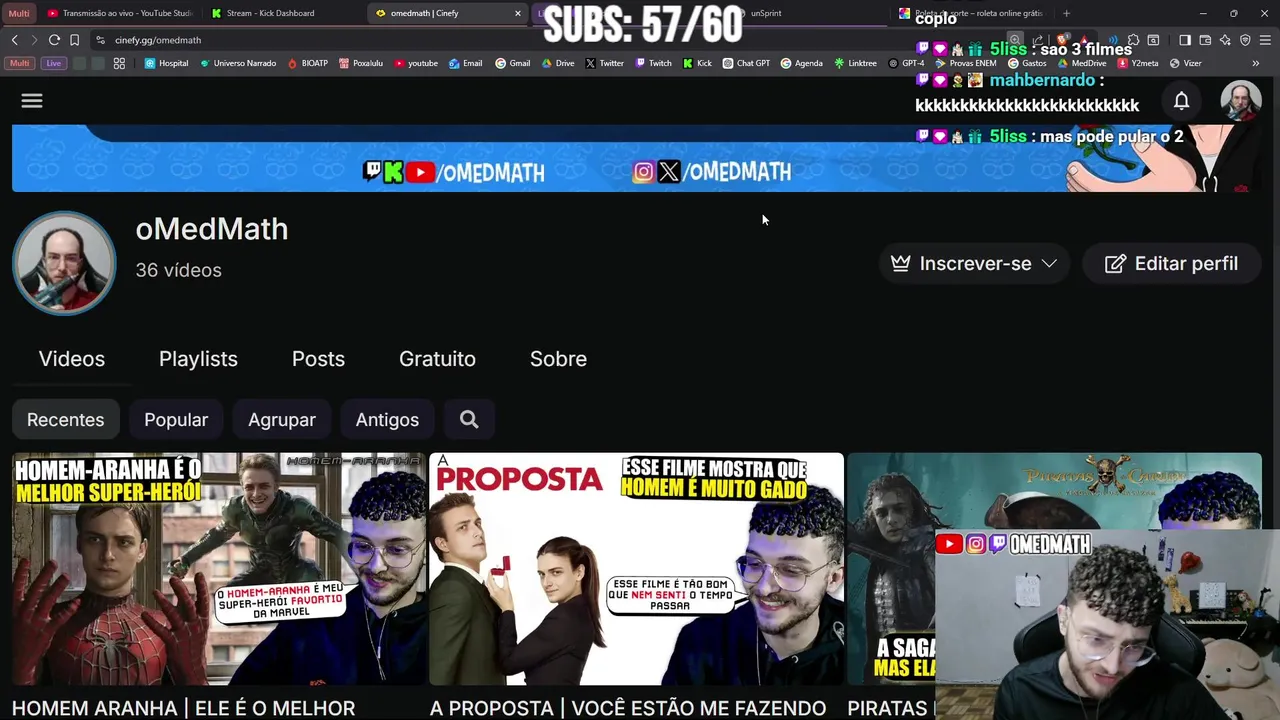Open the Twitter bookmark
The height and width of the screenshot is (720, 1280).
tap(604, 63)
